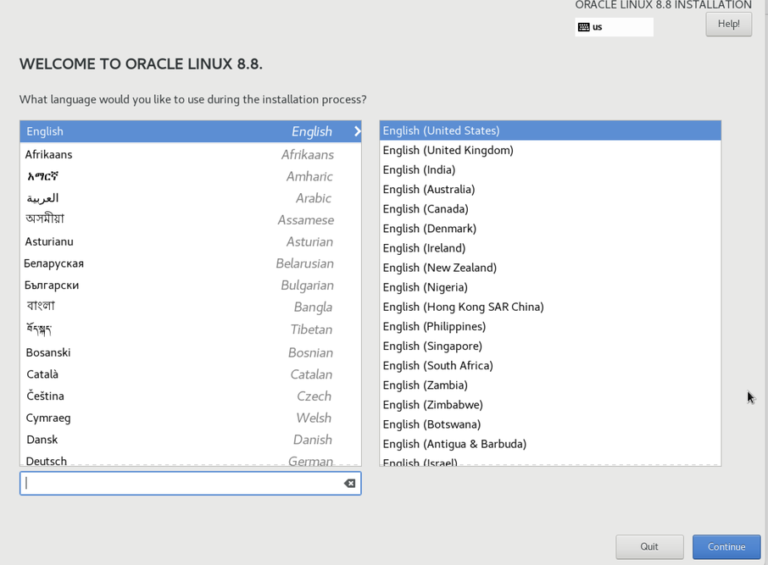The height and width of the screenshot is (565, 768).
Task: Choose Deutsch from the language list
Action: coord(190,461)
